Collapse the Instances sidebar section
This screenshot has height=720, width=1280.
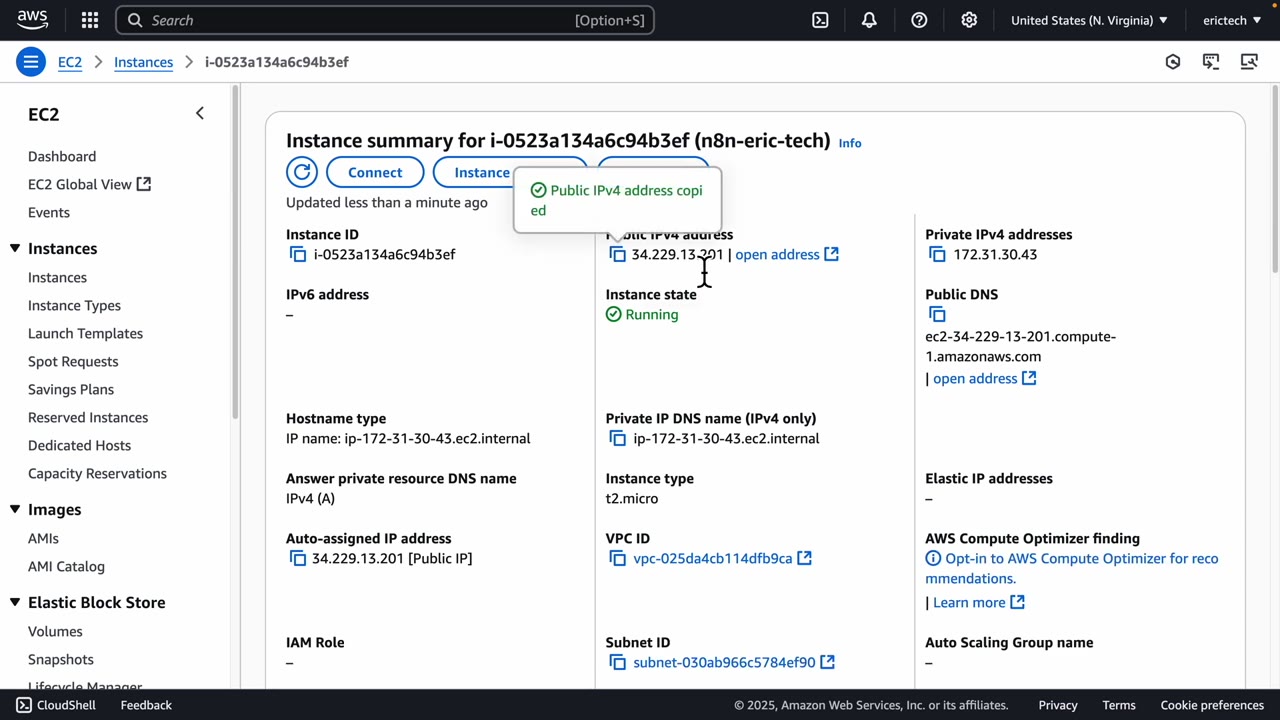[15, 248]
